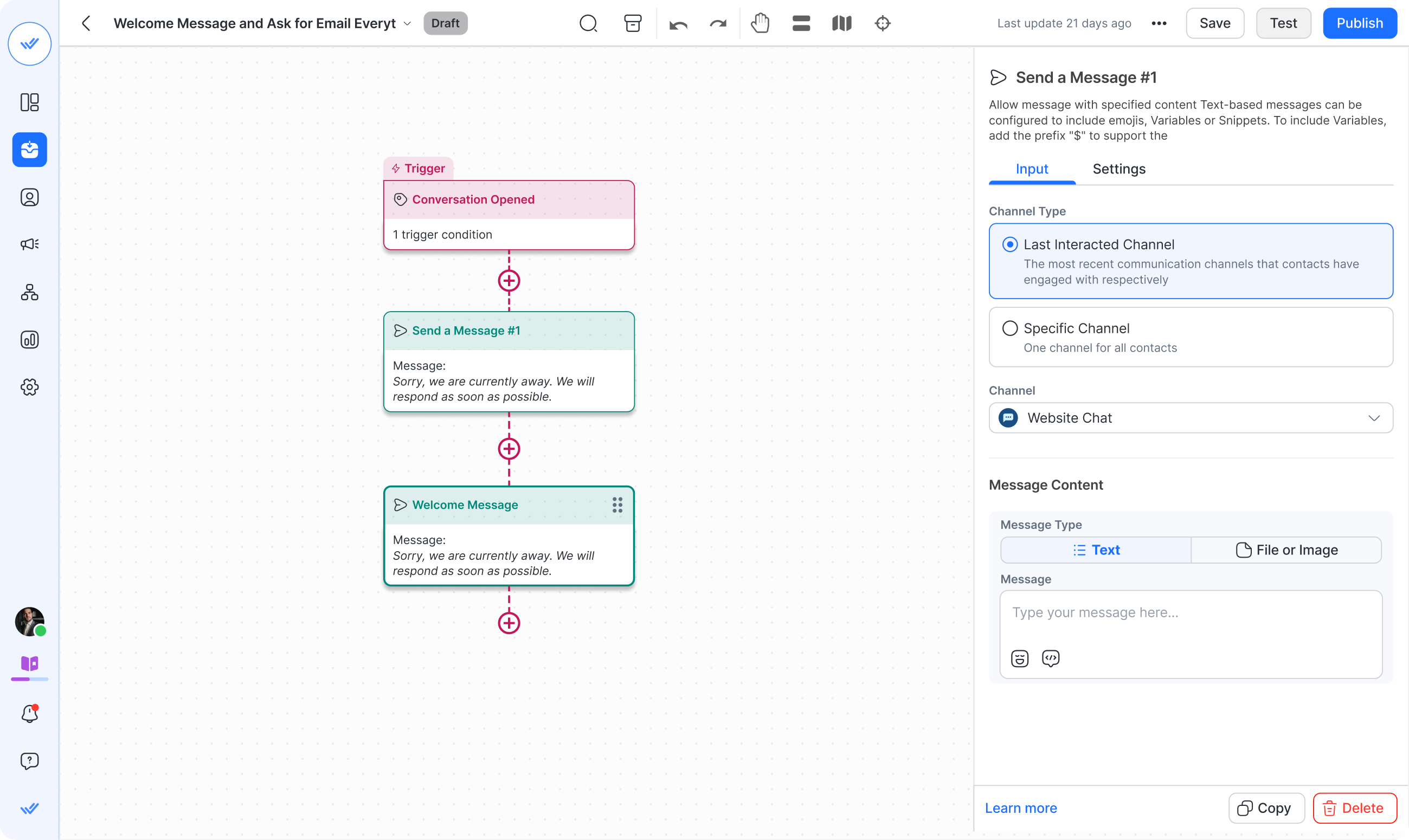Click the add-step plus below the Trigger
Viewport: 1409px width, 840px height.
509,280
